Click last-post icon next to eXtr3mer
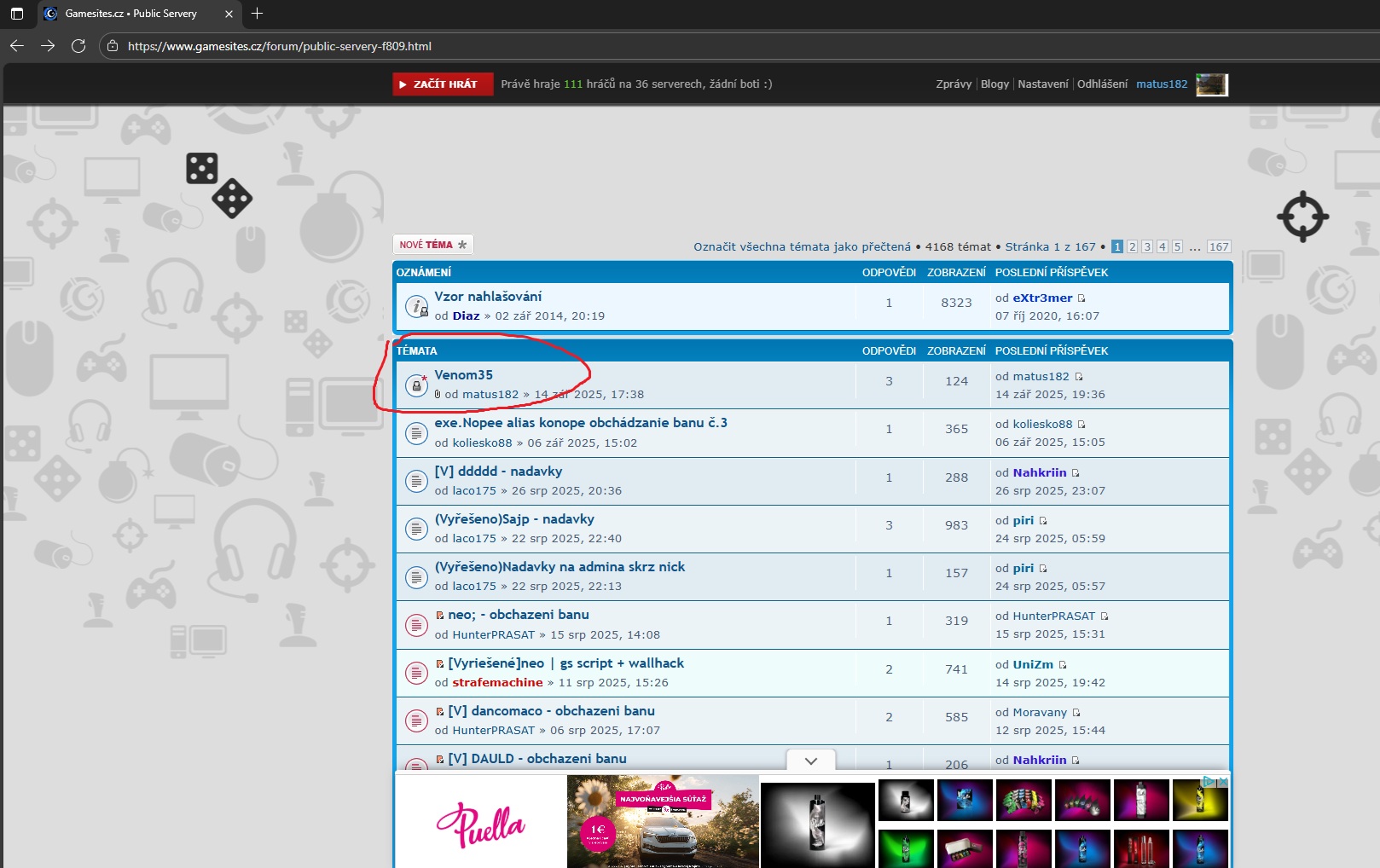 [x=1081, y=298]
